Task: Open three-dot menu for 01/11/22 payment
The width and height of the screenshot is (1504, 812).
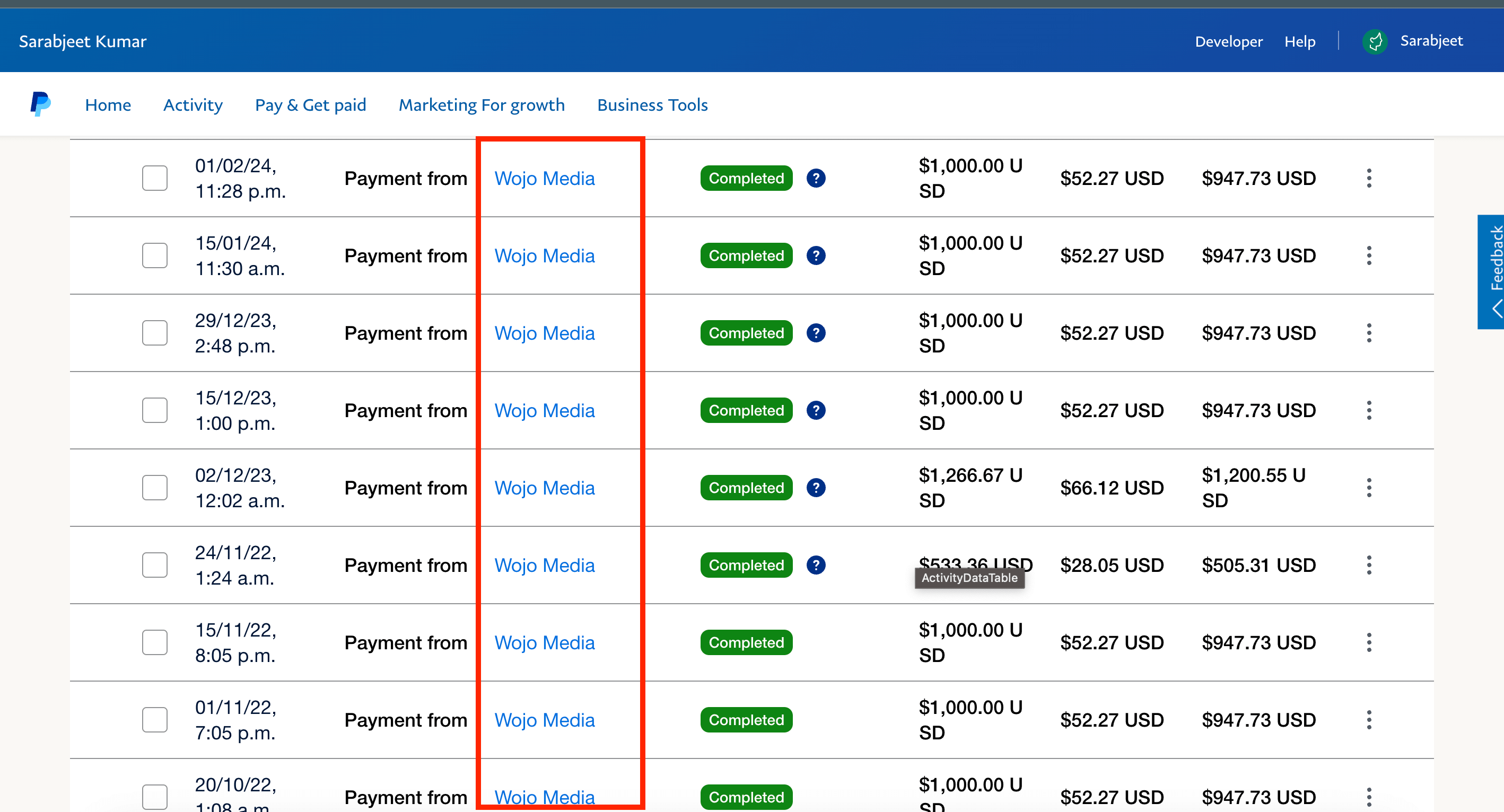Action: point(1369,720)
